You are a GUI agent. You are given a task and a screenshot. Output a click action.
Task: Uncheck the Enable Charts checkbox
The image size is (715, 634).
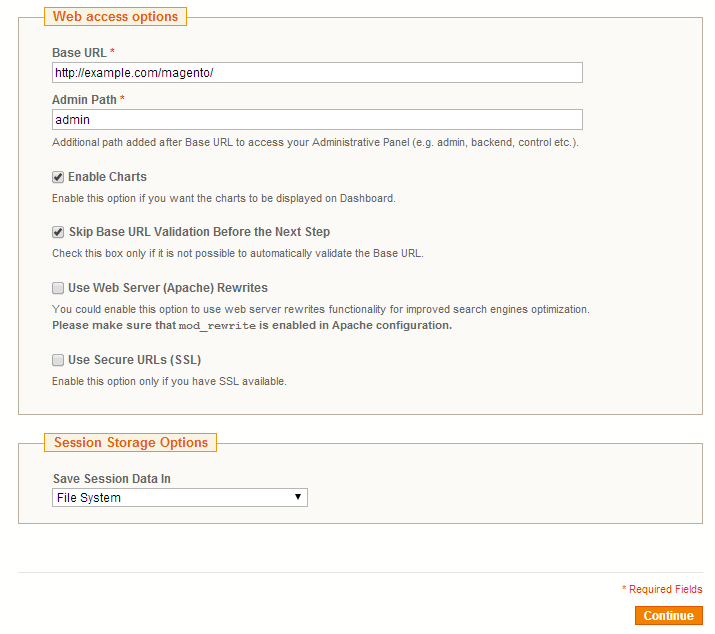59,177
